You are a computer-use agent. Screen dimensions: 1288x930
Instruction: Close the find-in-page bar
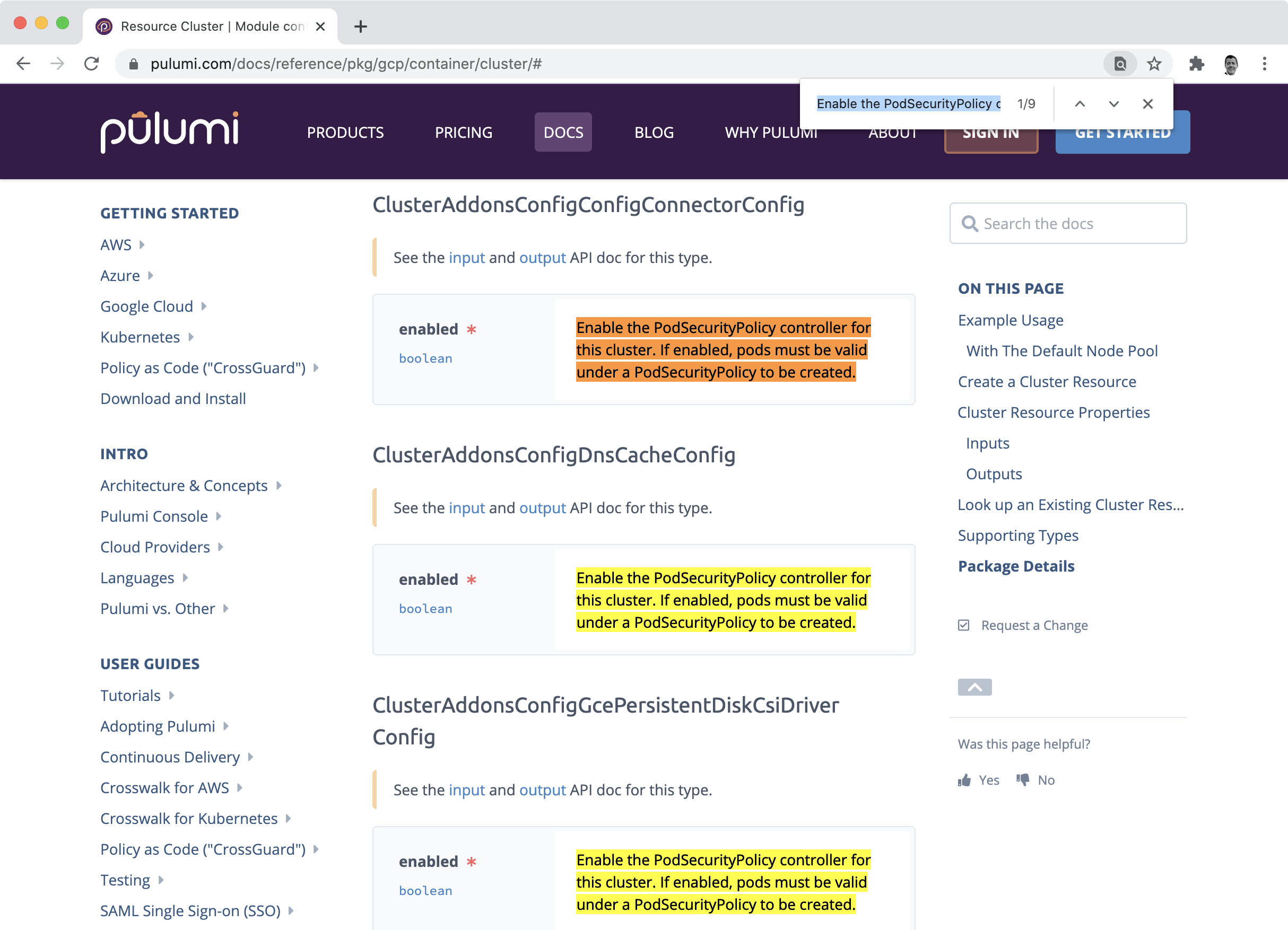coord(1147,104)
